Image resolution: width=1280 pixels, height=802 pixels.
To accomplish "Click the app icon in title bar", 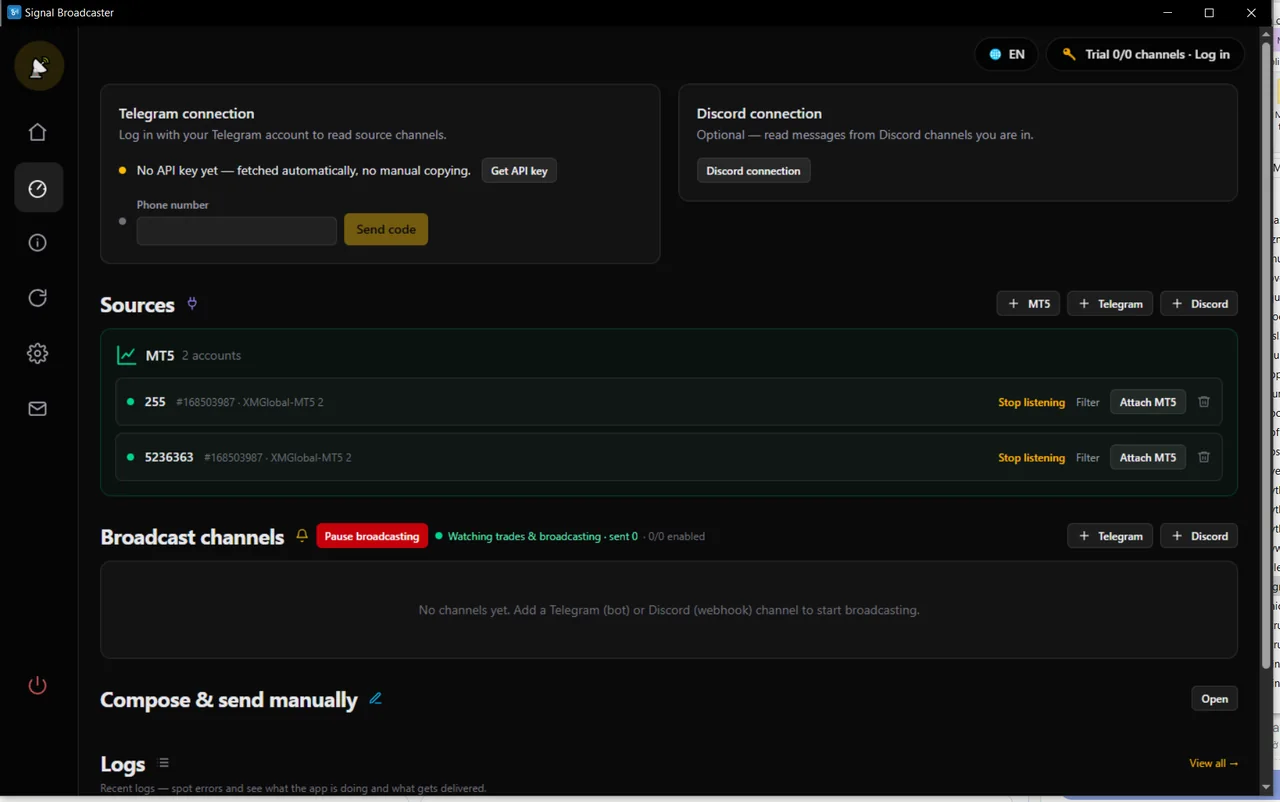I will (14, 13).
